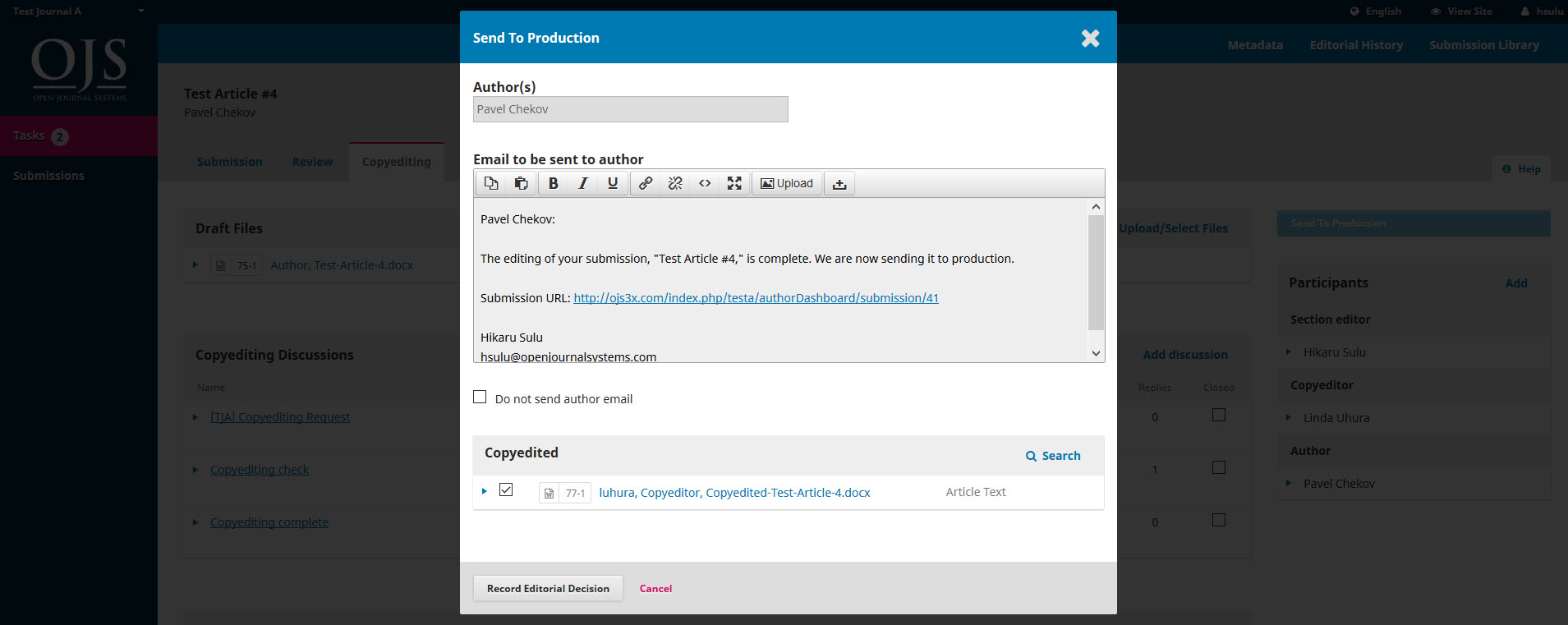The image size is (1568, 625).
Task: Expand the Copyediting complete discussion row
Action: [x=195, y=522]
